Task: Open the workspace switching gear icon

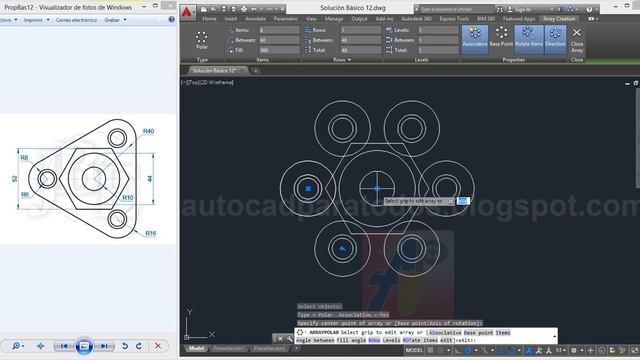Action: point(575,350)
